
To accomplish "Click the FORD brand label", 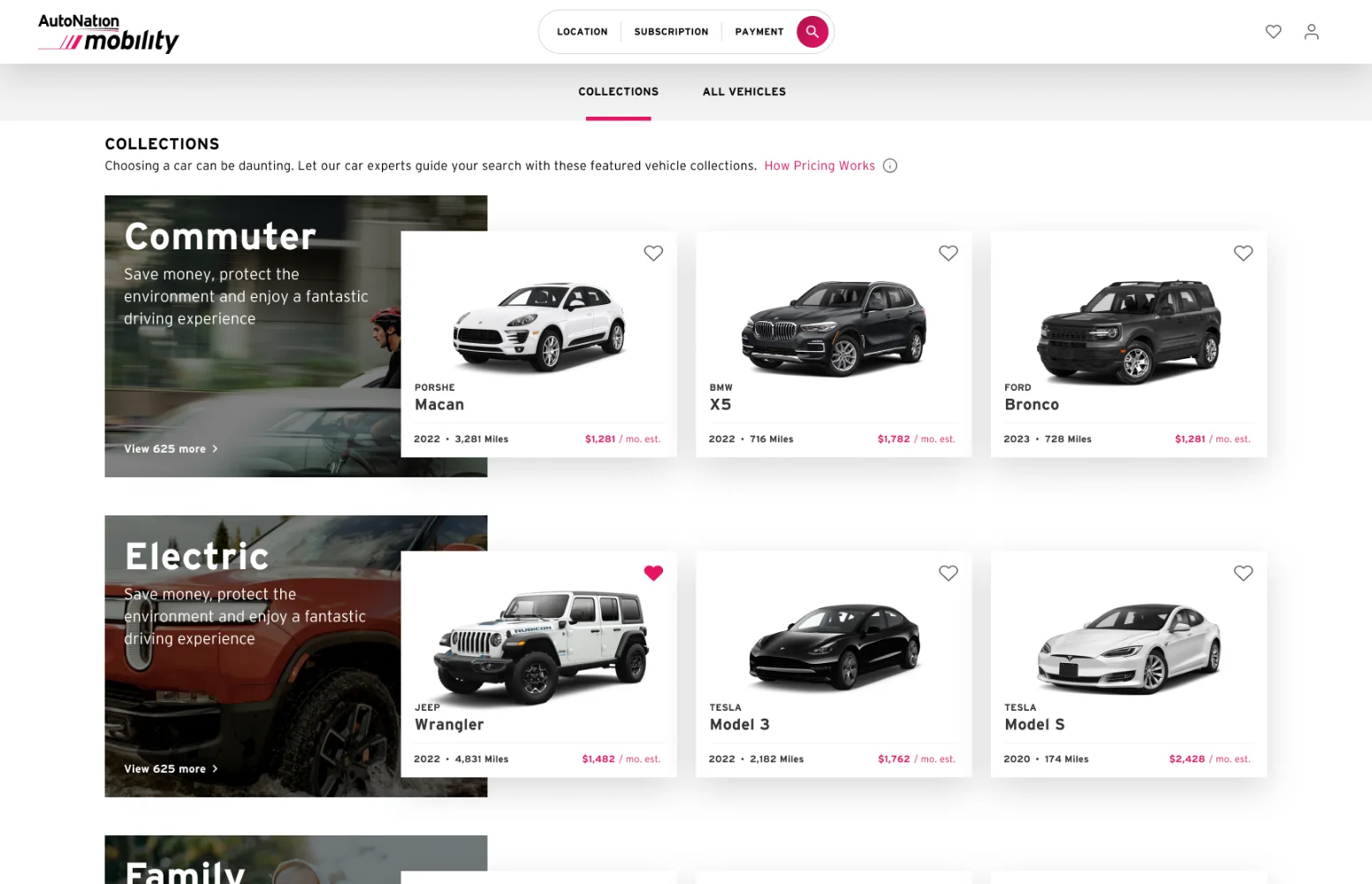I will coord(1018,388).
